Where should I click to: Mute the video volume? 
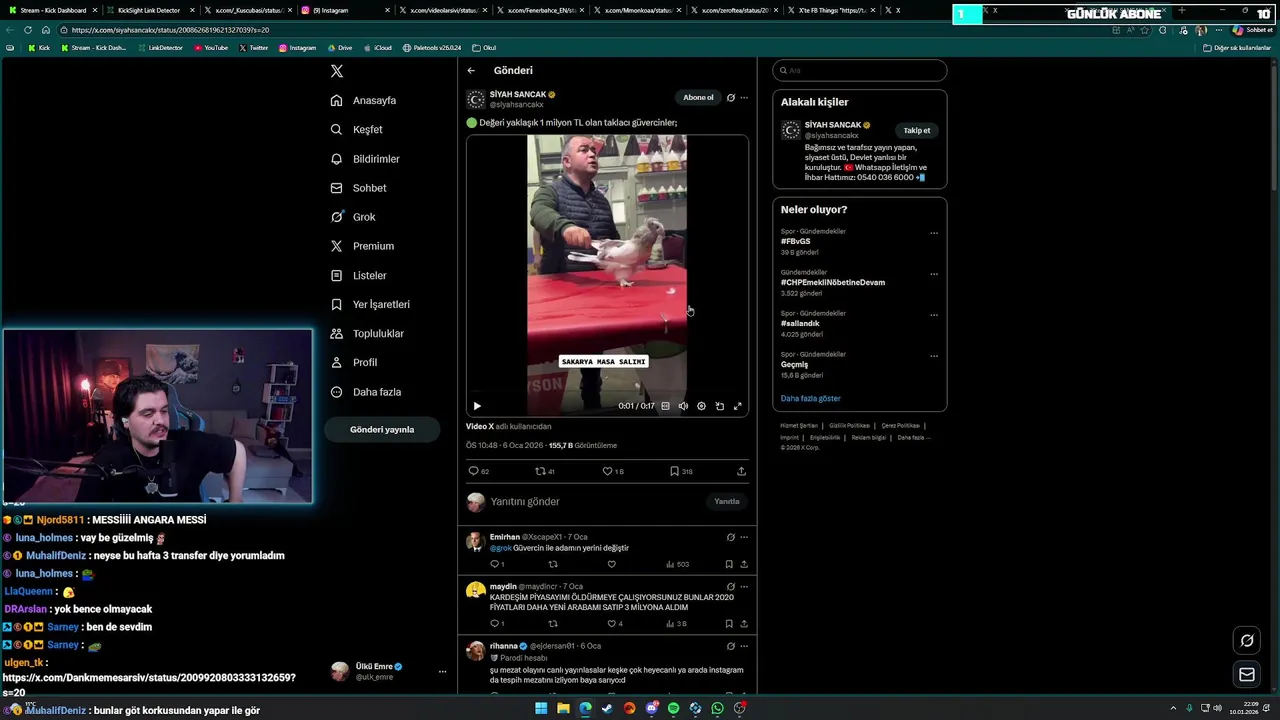pyautogui.click(x=683, y=406)
